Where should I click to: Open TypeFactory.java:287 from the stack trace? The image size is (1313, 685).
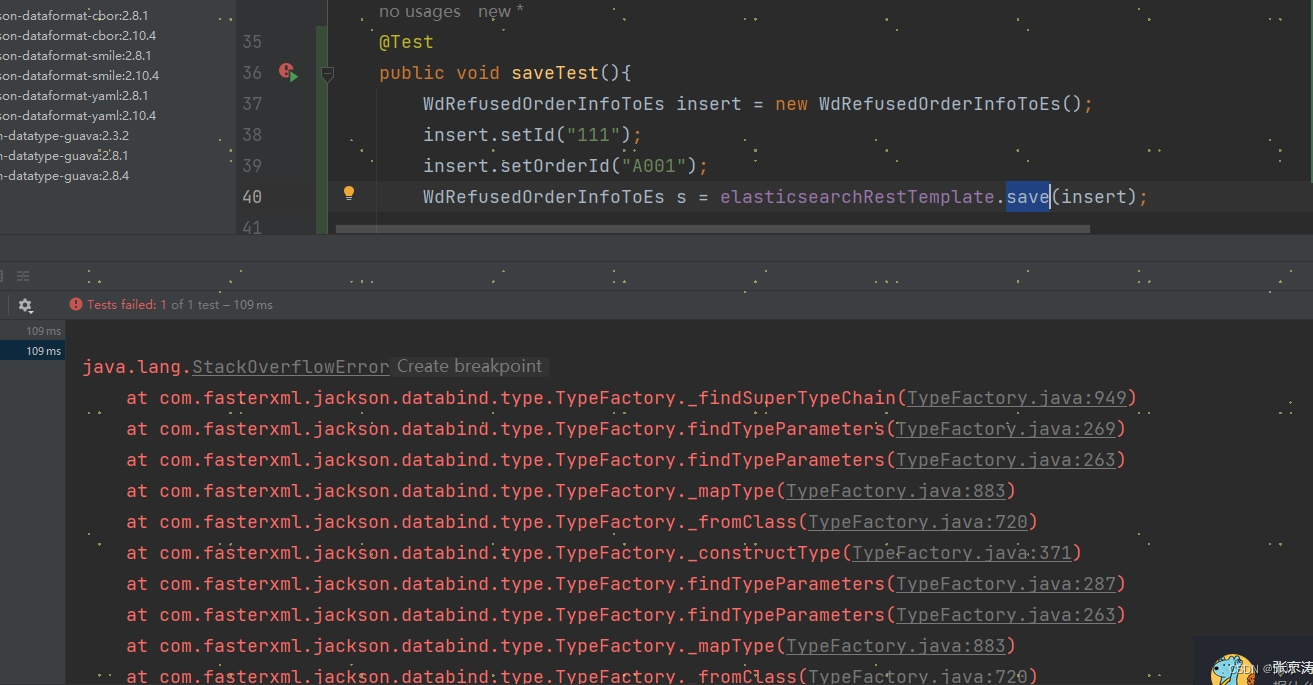click(1008, 583)
